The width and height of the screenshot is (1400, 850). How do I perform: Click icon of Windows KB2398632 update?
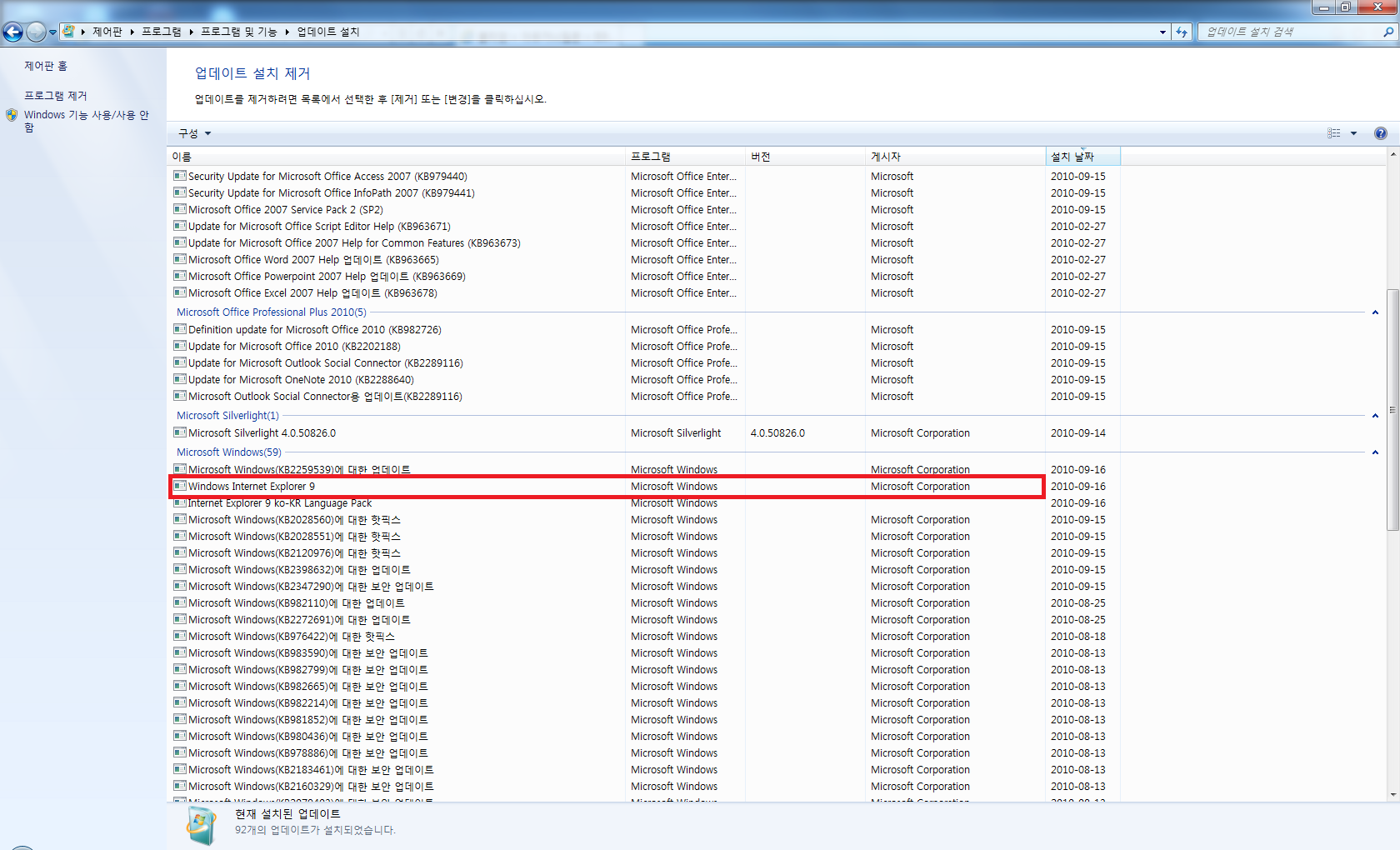(179, 569)
